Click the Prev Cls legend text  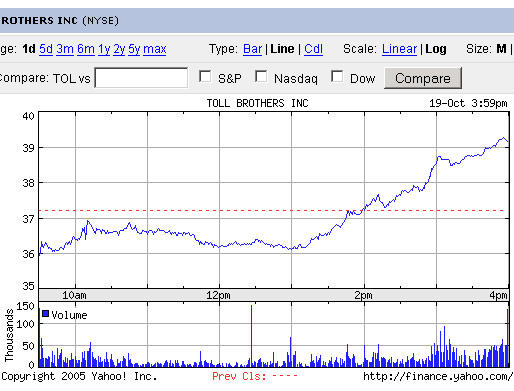pos(239,376)
